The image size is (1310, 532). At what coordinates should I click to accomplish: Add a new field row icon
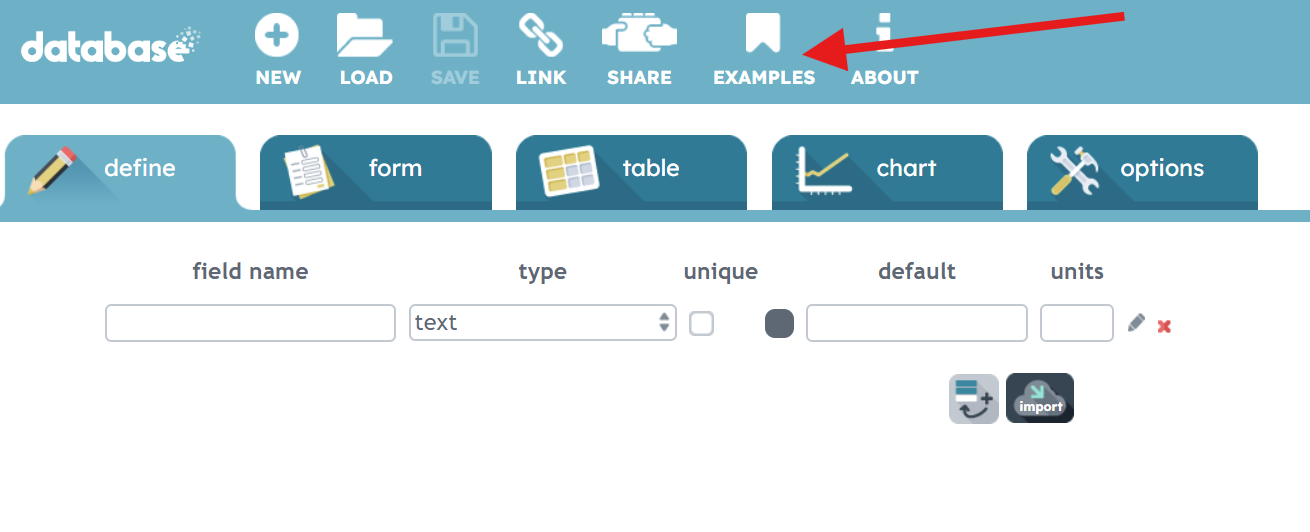coord(973,398)
